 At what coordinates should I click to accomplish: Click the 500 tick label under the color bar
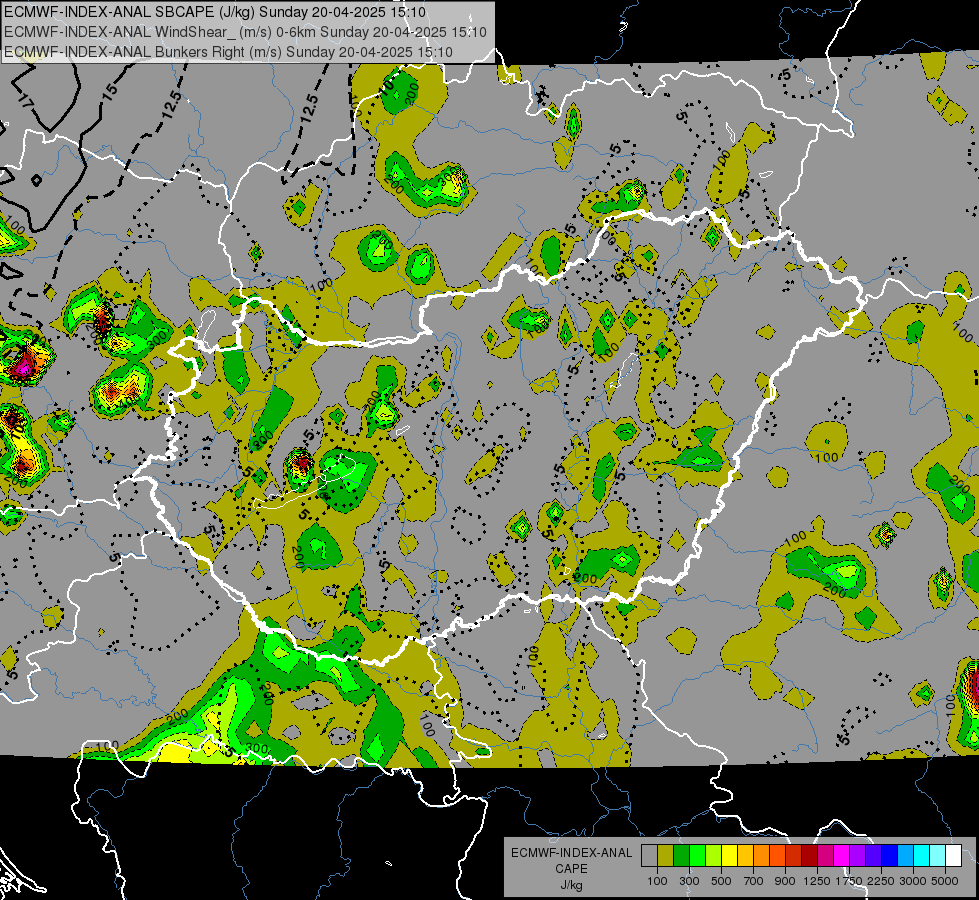click(721, 881)
